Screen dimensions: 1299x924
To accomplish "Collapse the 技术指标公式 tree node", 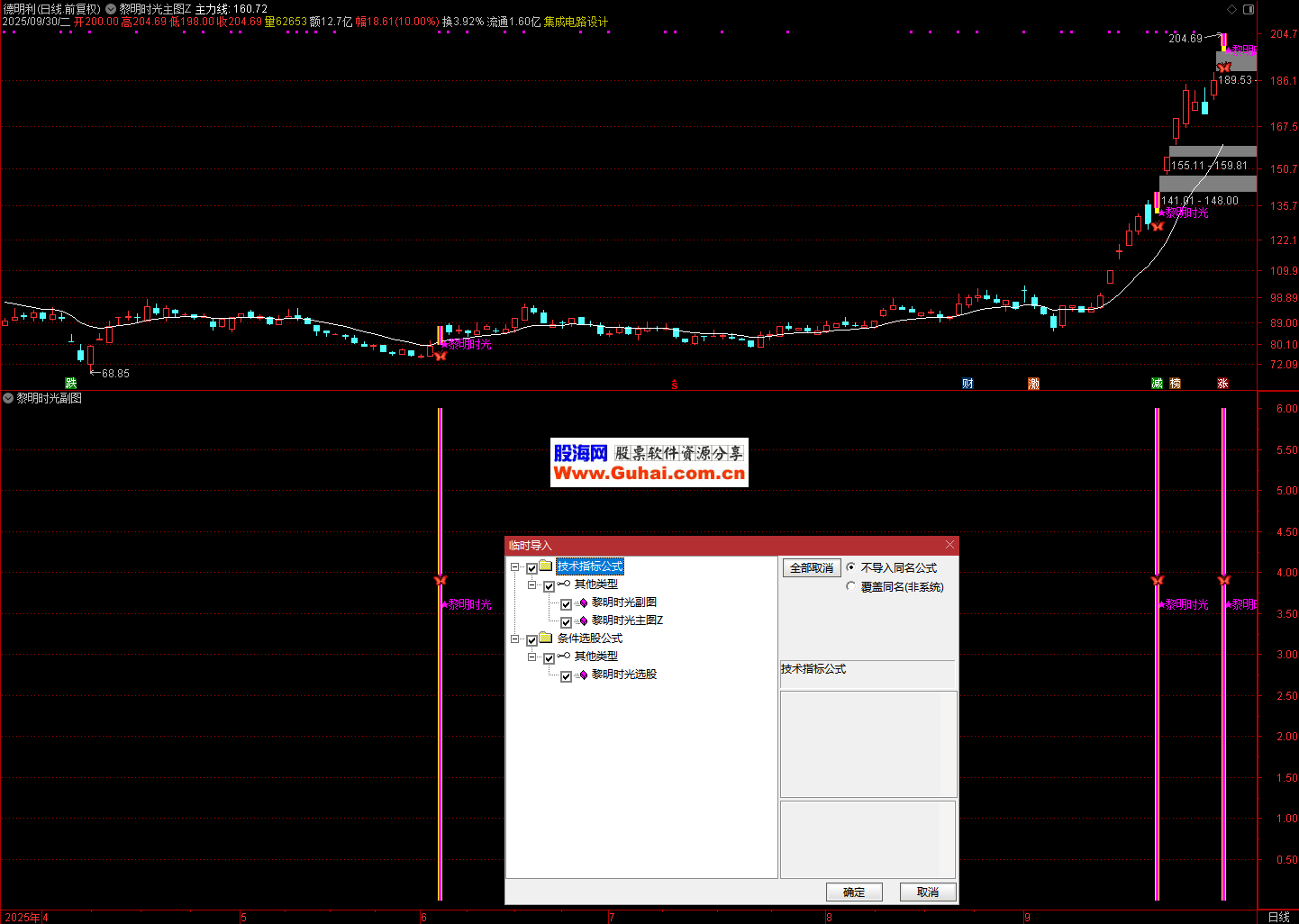I will click(515, 567).
